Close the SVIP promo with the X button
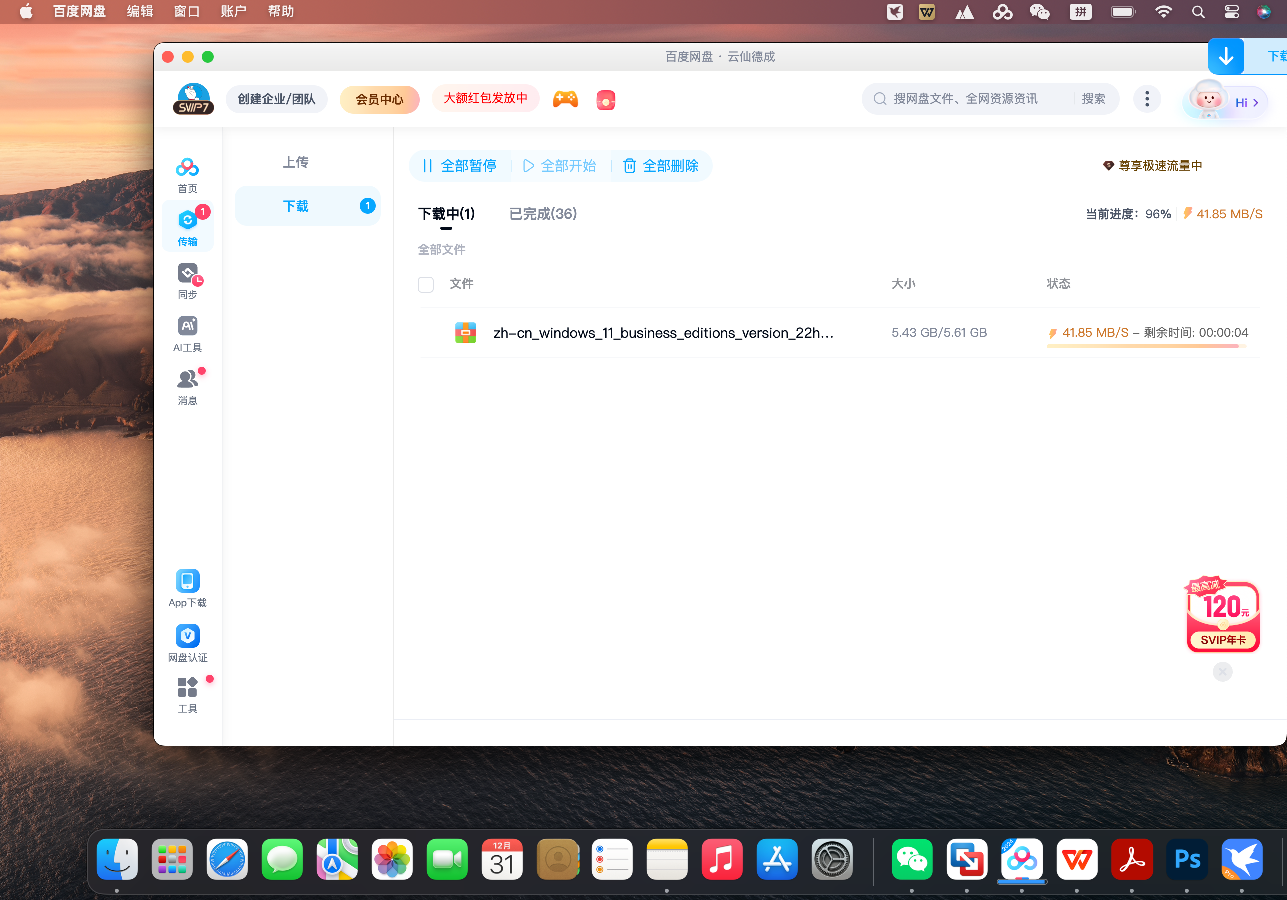This screenshot has width=1287, height=900. (x=1223, y=672)
